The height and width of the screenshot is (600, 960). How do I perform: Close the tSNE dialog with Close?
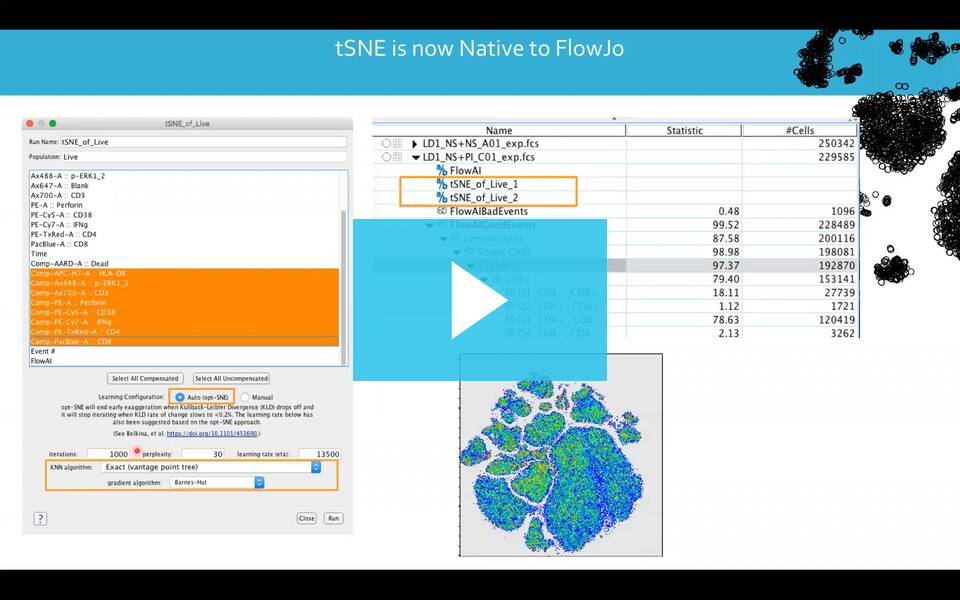tap(306, 518)
